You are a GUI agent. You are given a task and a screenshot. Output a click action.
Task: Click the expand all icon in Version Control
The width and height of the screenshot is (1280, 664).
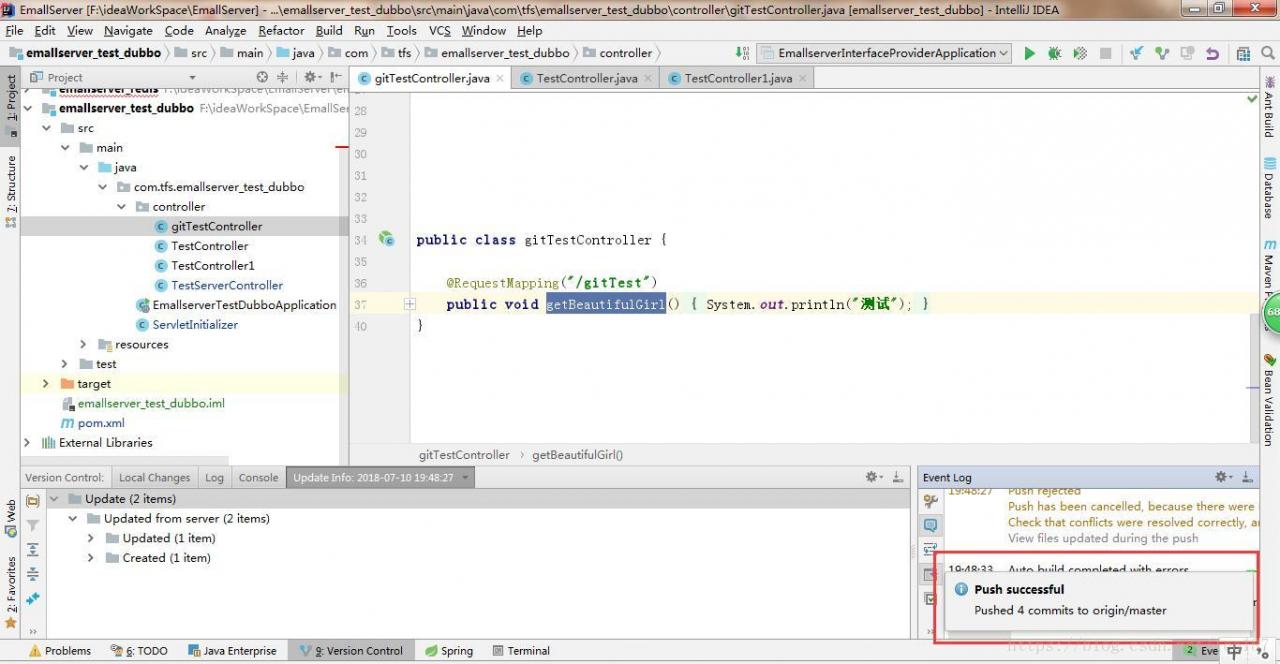point(33,549)
